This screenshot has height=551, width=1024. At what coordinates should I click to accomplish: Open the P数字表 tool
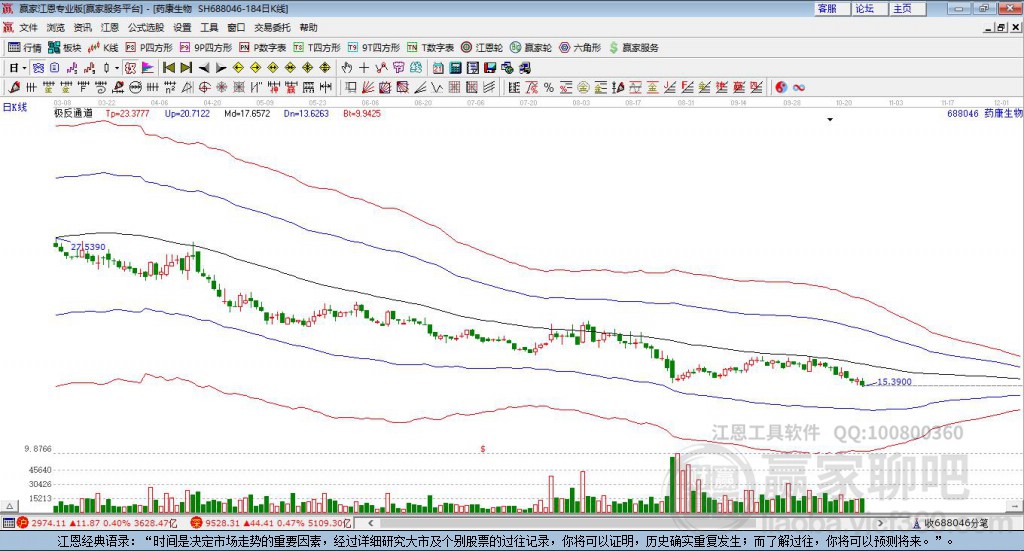click(x=263, y=48)
